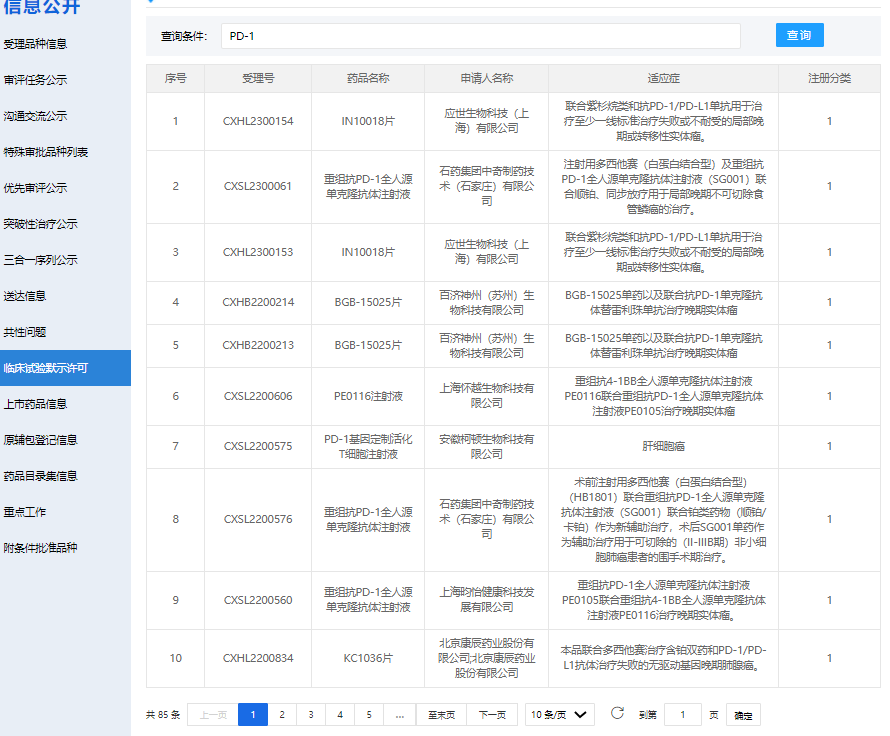Viewport: 890px width, 736px height.
Task: Open the 10条/页 page size dropdown
Action: click(559, 715)
